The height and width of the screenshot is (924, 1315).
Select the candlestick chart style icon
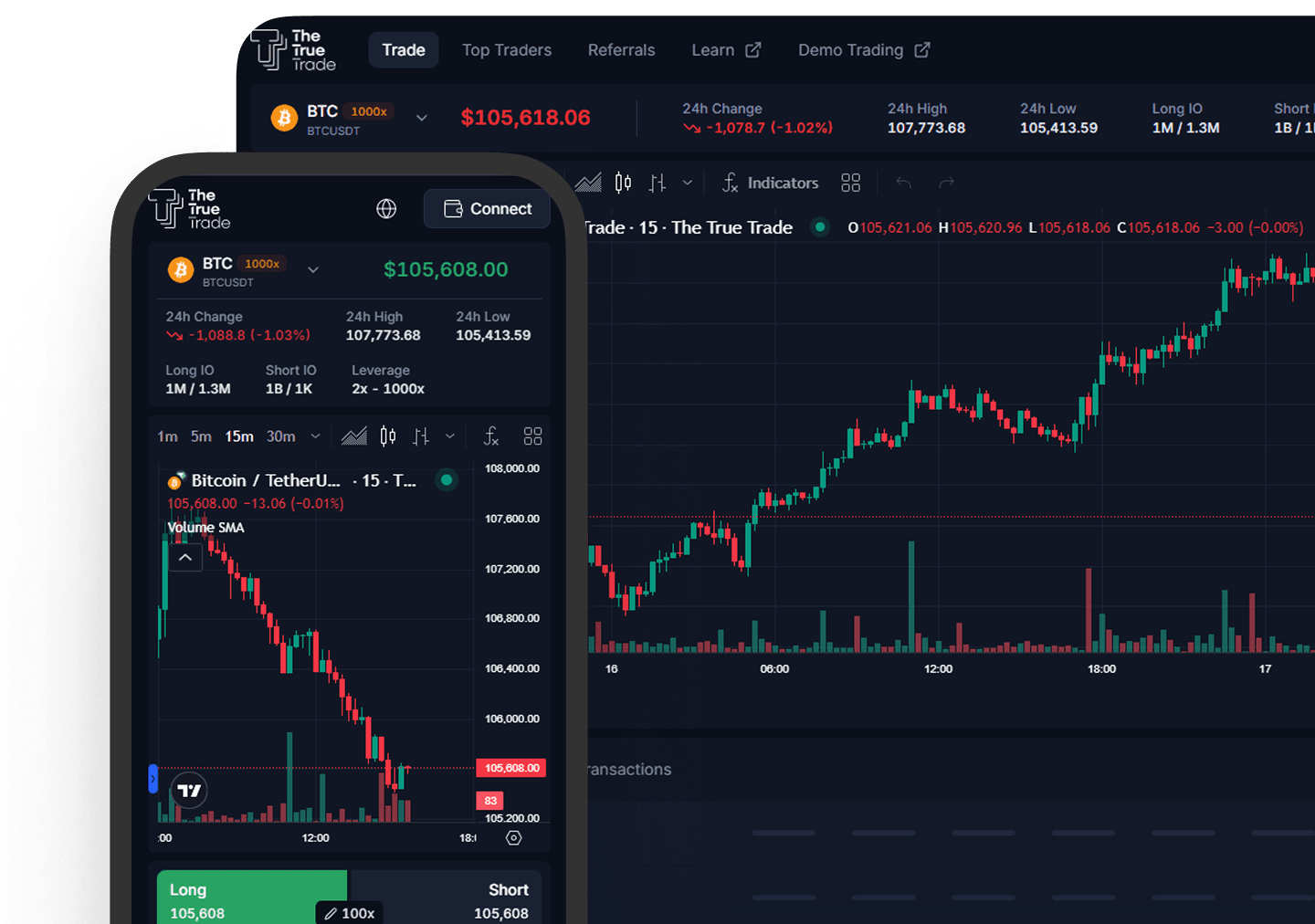(623, 183)
